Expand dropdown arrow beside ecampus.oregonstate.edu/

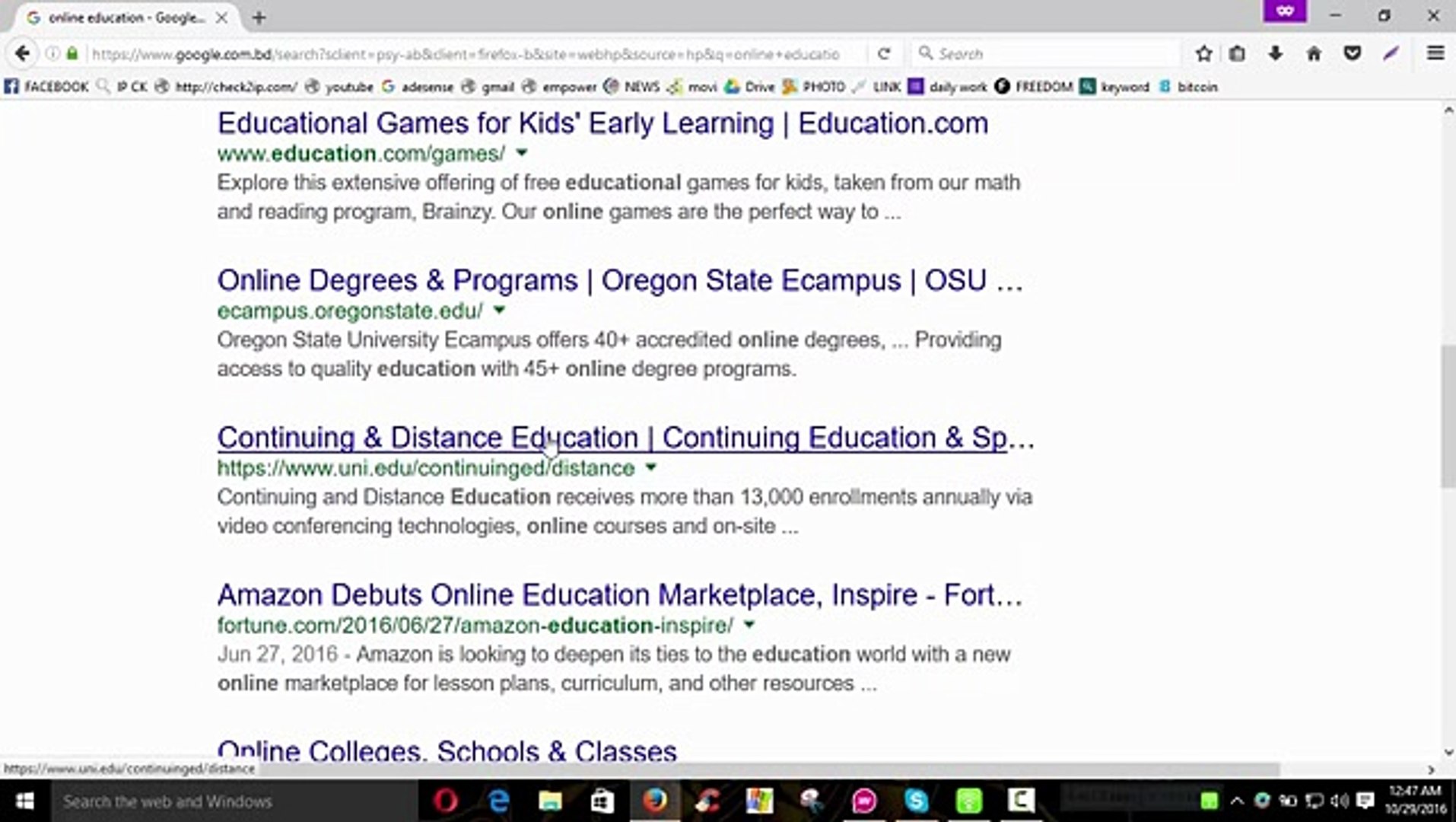(499, 311)
